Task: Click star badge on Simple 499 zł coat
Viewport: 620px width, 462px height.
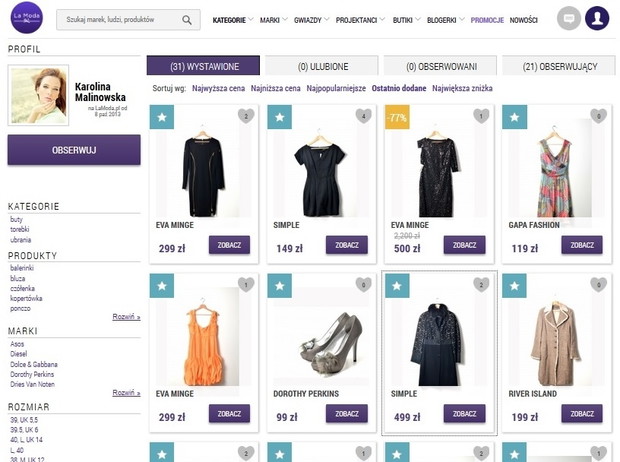Action: click(397, 286)
